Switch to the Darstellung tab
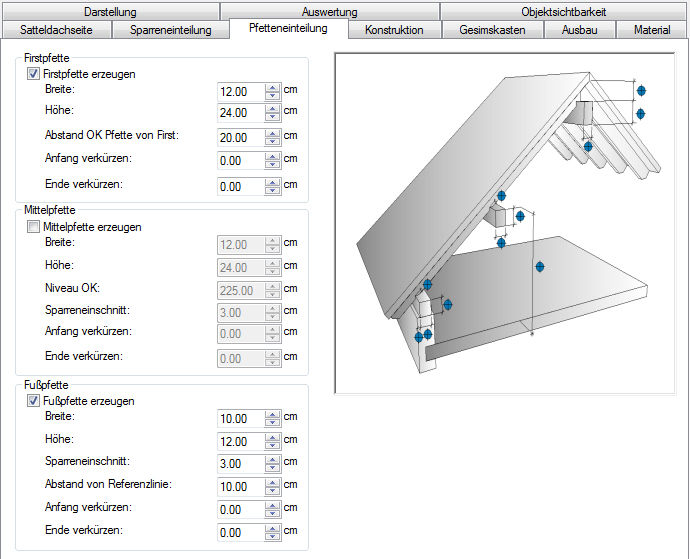 pyautogui.click(x=110, y=11)
